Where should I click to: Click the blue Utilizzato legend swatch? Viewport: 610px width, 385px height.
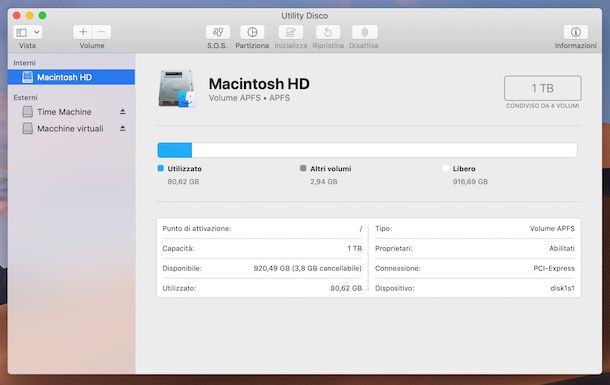(161, 168)
